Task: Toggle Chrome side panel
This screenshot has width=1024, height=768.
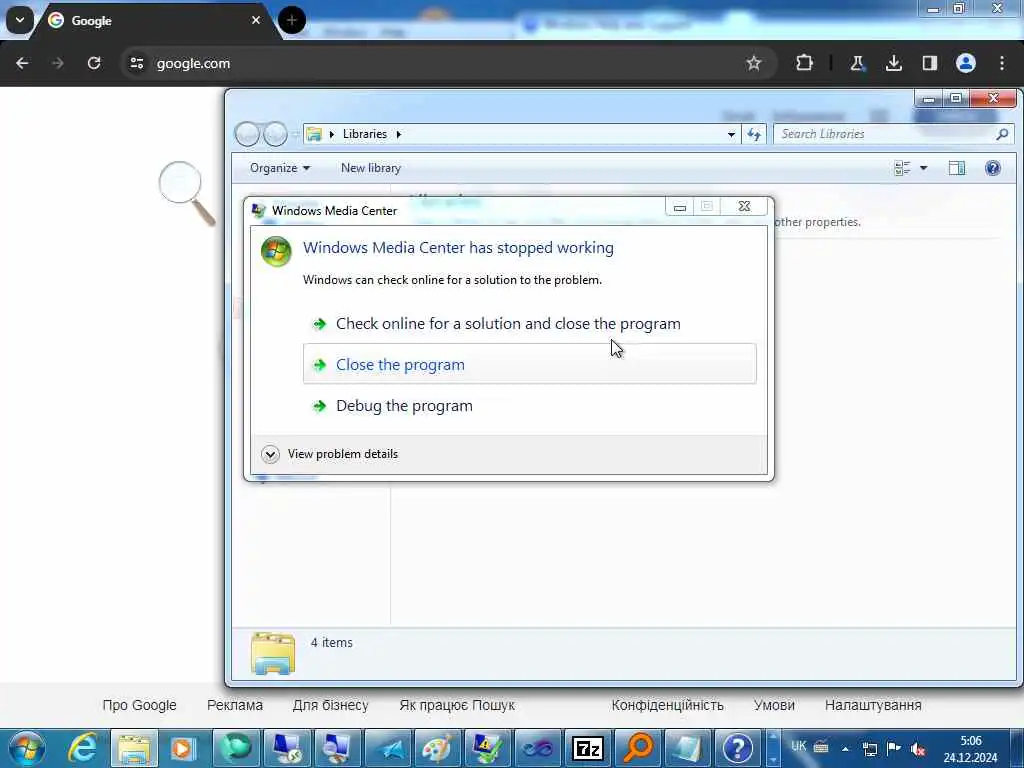Action: click(x=929, y=63)
